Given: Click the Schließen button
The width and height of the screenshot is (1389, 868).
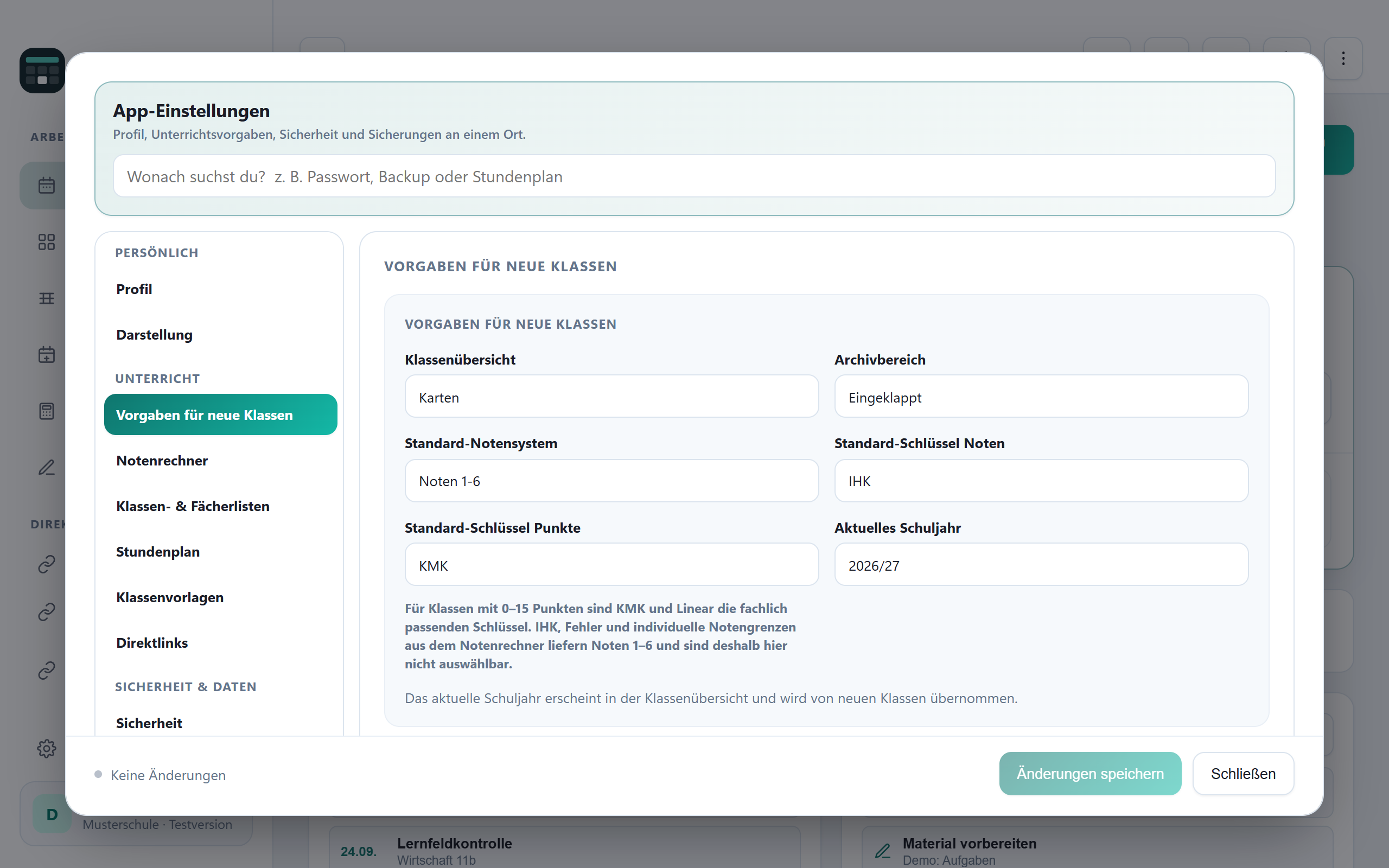Looking at the screenshot, I should click(1243, 774).
